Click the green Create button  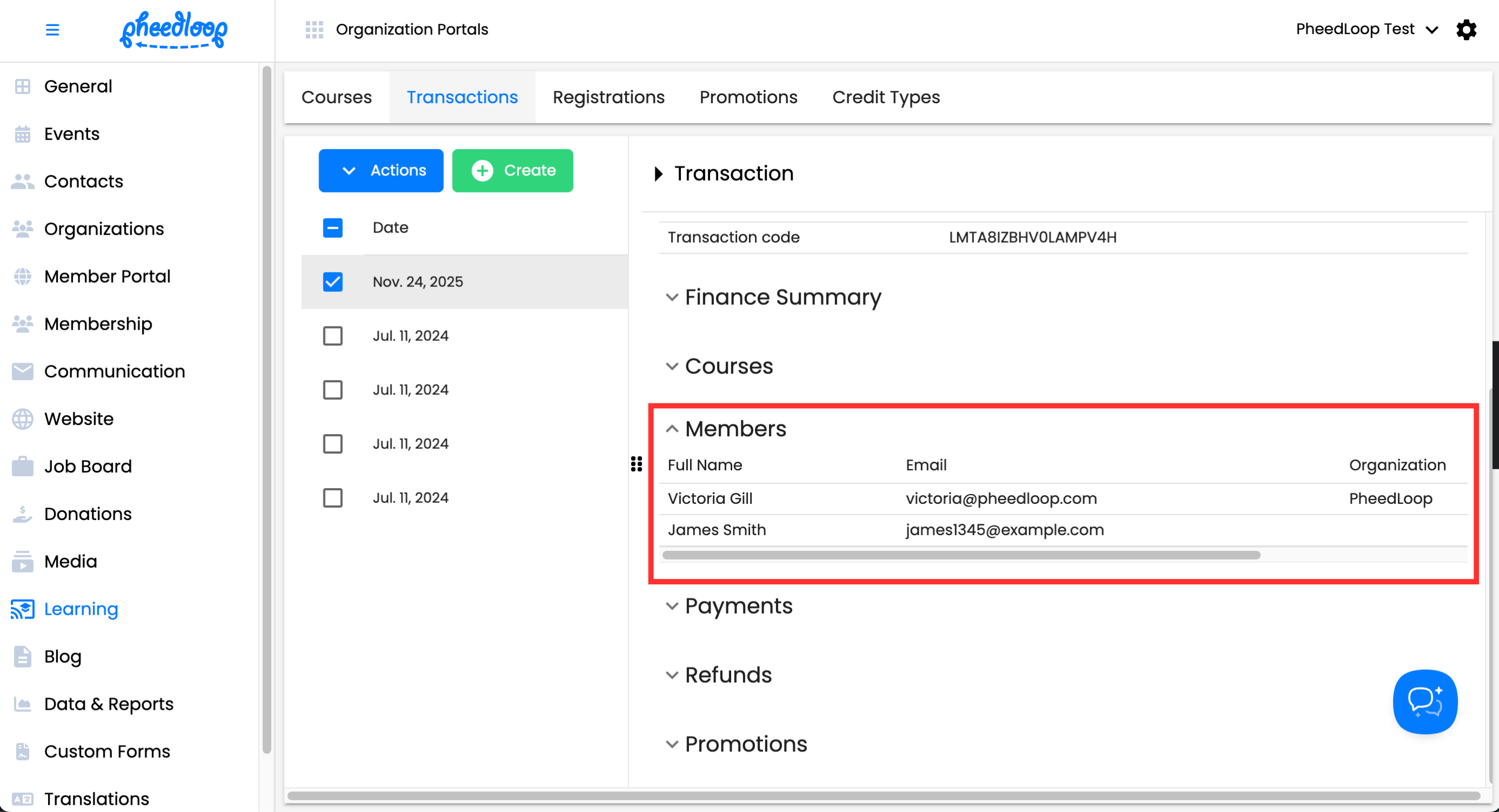coord(512,171)
